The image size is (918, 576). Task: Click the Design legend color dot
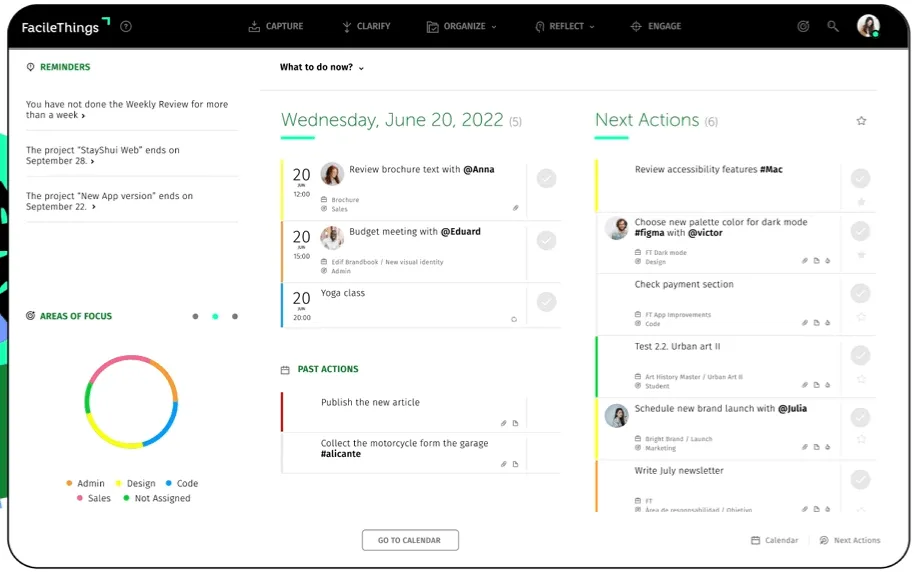[x=118, y=484]
